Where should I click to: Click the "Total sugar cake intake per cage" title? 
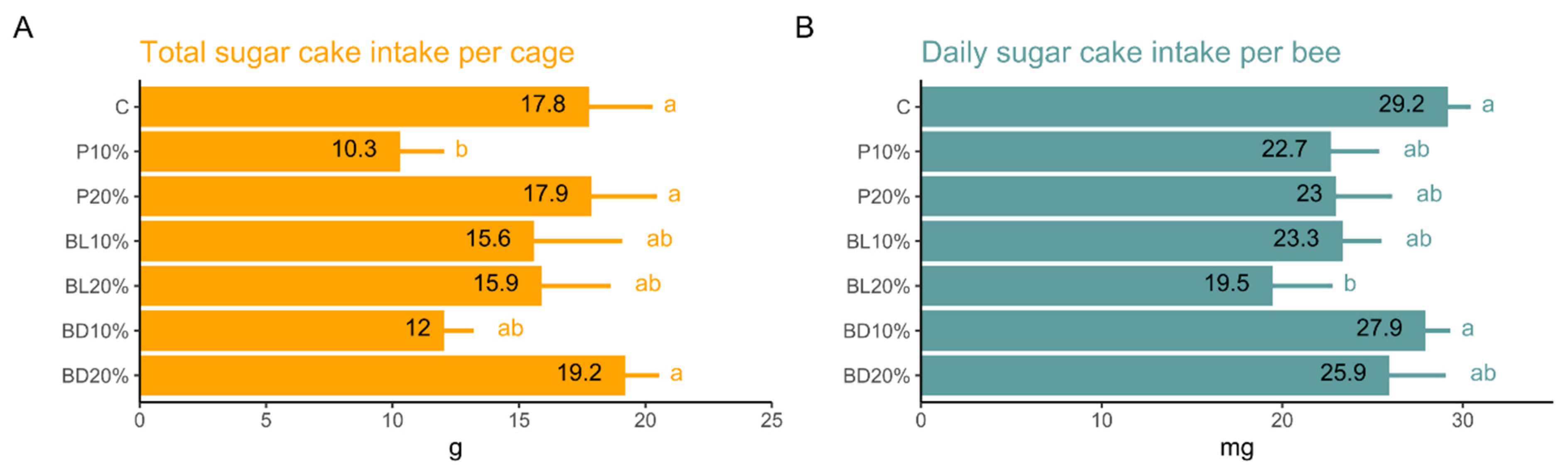(357, 52)
